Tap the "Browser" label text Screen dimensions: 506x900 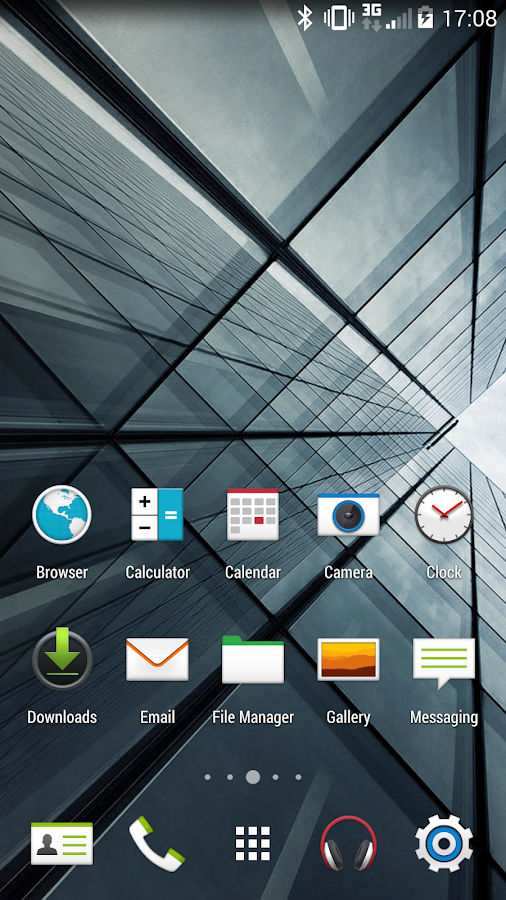click(x=62, y=572)
